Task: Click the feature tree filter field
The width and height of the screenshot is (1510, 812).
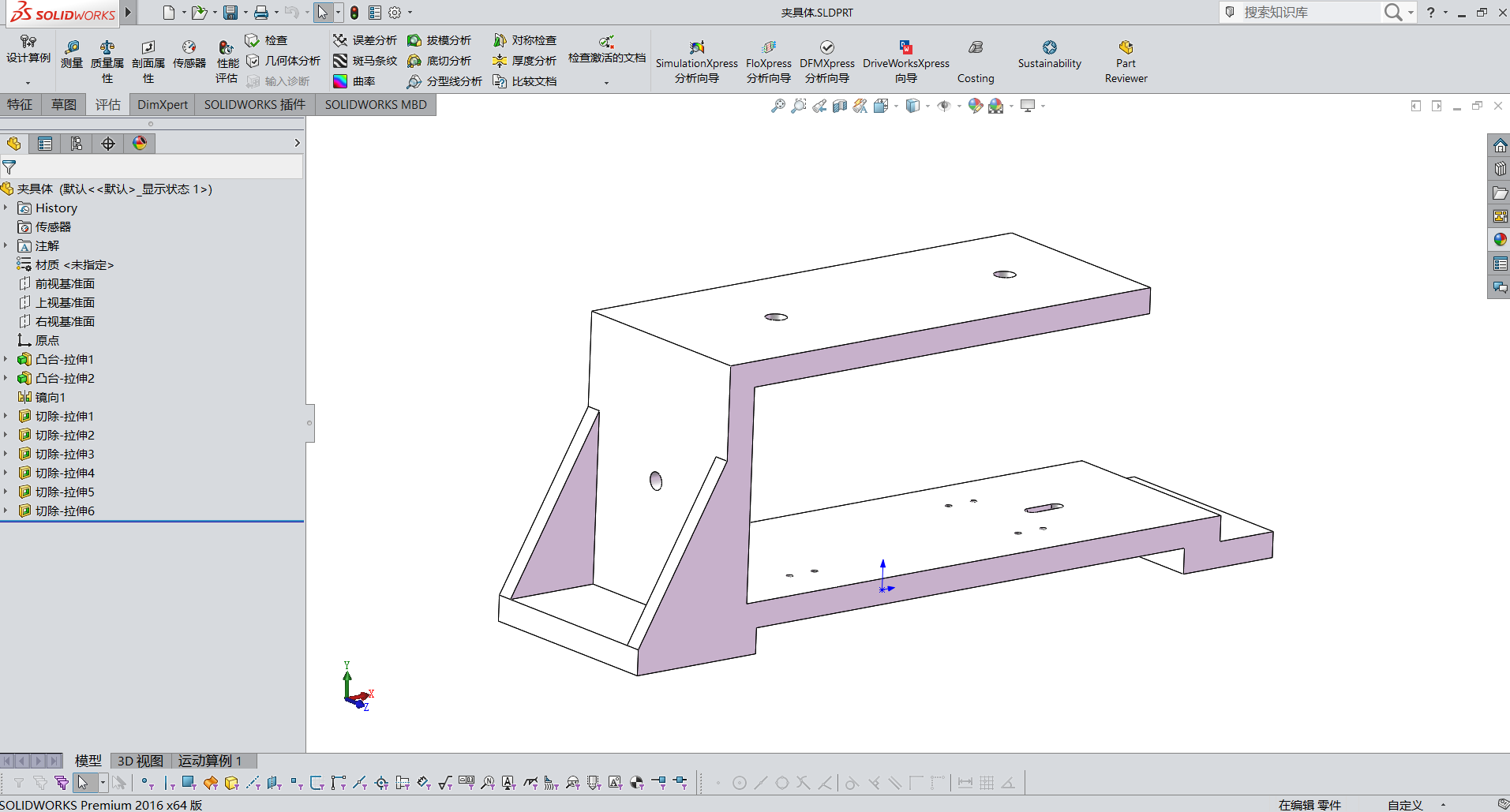Action: pos(152,167)
